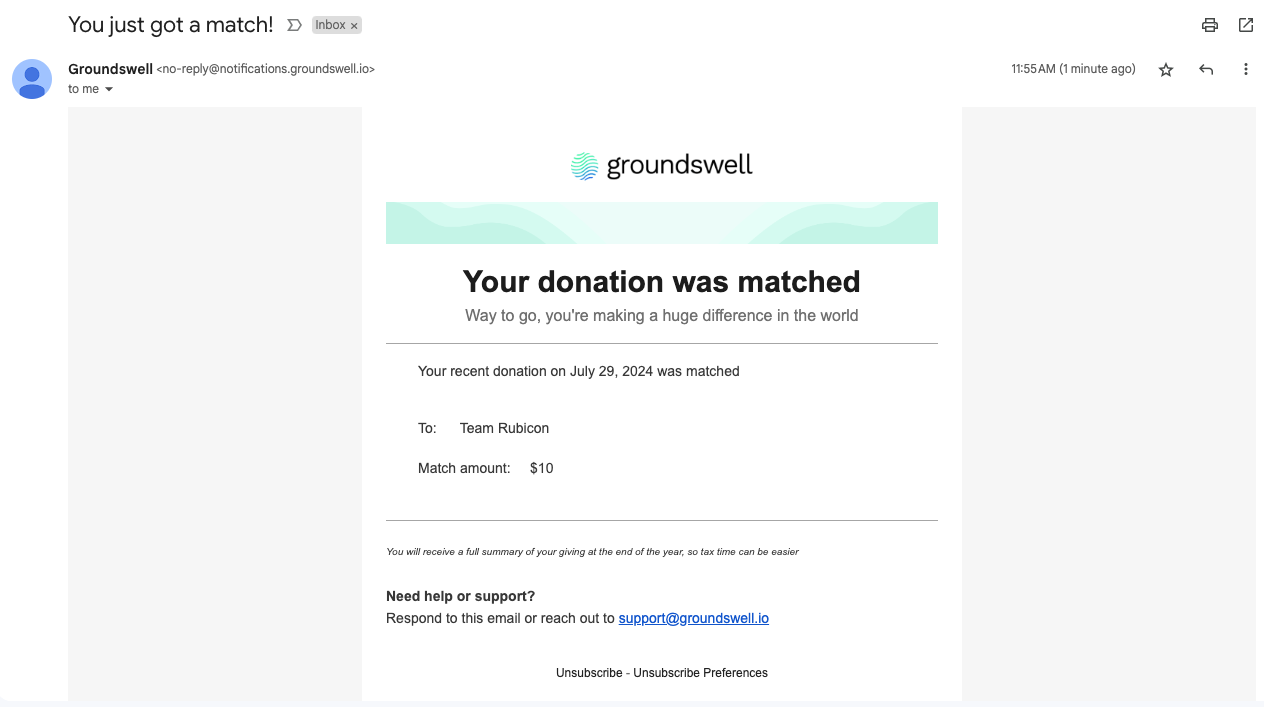Click the 'You just got a match!' subject
Image resolution: width=1264 pixels, height=707 pixels.
pos(171,25)
